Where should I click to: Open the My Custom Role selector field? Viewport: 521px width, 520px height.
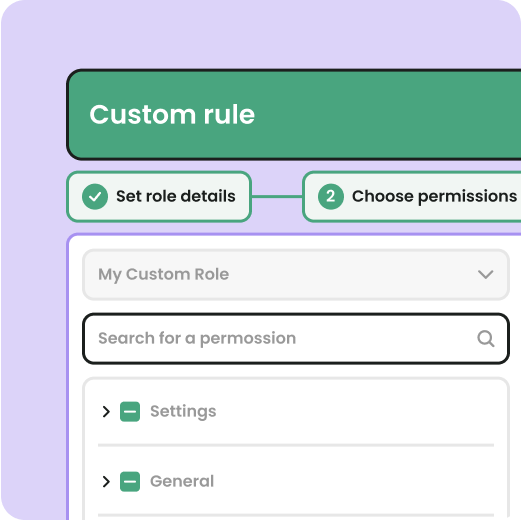click(296, 275)
